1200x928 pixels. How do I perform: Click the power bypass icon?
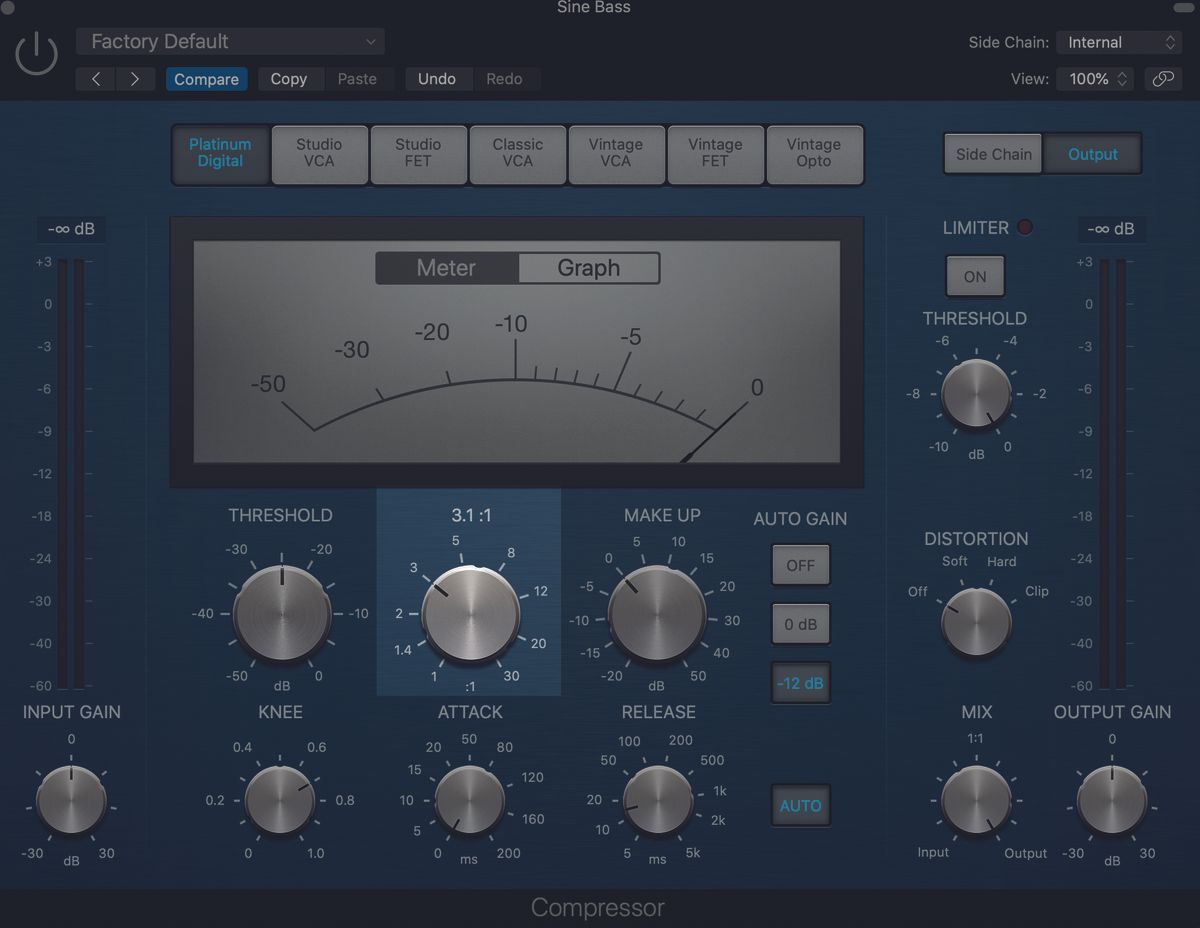(36, 53)
